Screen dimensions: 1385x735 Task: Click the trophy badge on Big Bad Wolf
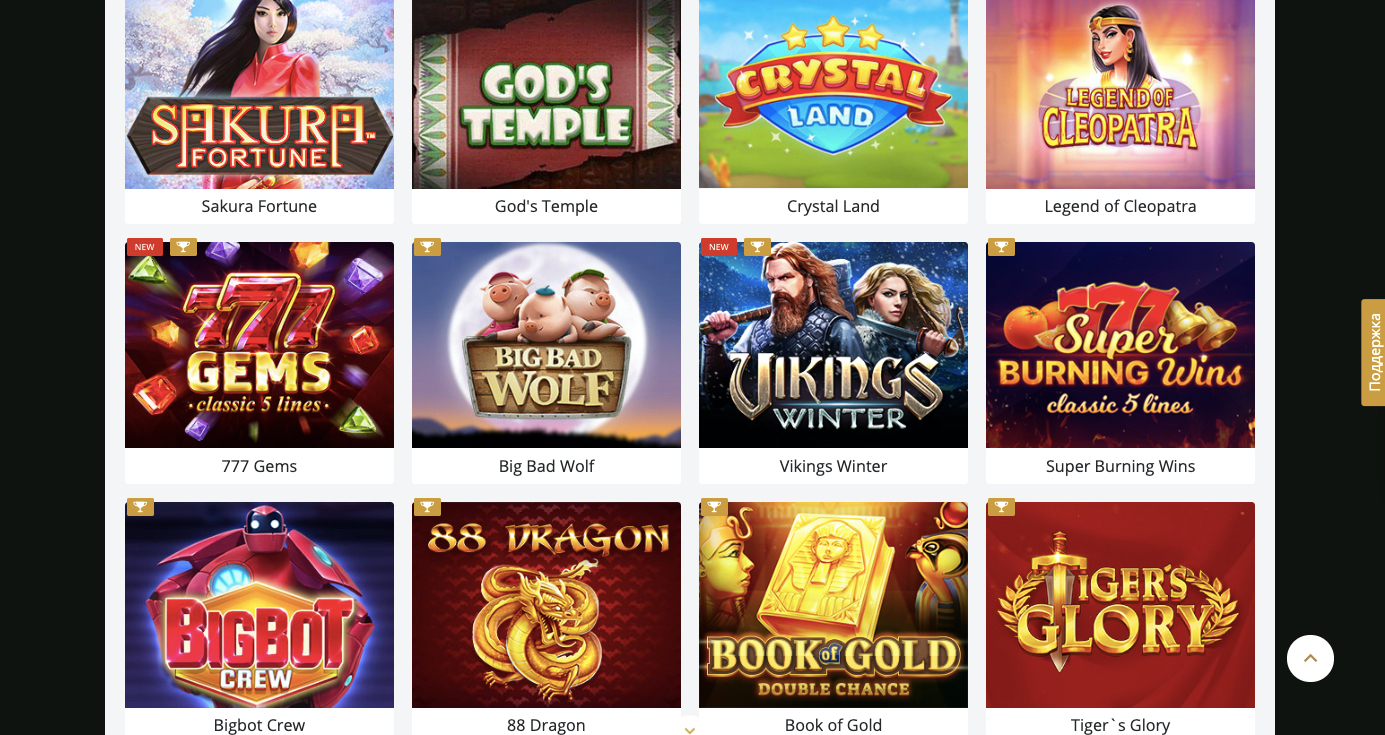(x=427, y=247)
